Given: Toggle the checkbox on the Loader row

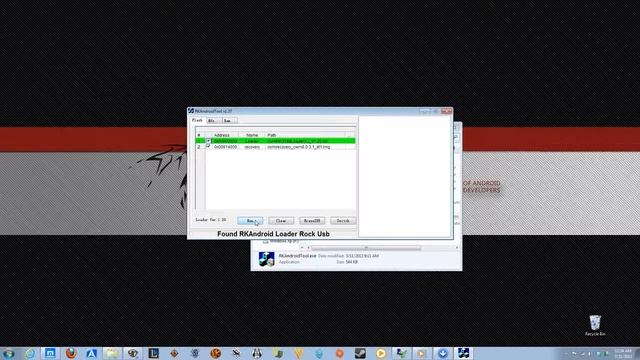Looking at the screenshot, I should tap(208, 141).
